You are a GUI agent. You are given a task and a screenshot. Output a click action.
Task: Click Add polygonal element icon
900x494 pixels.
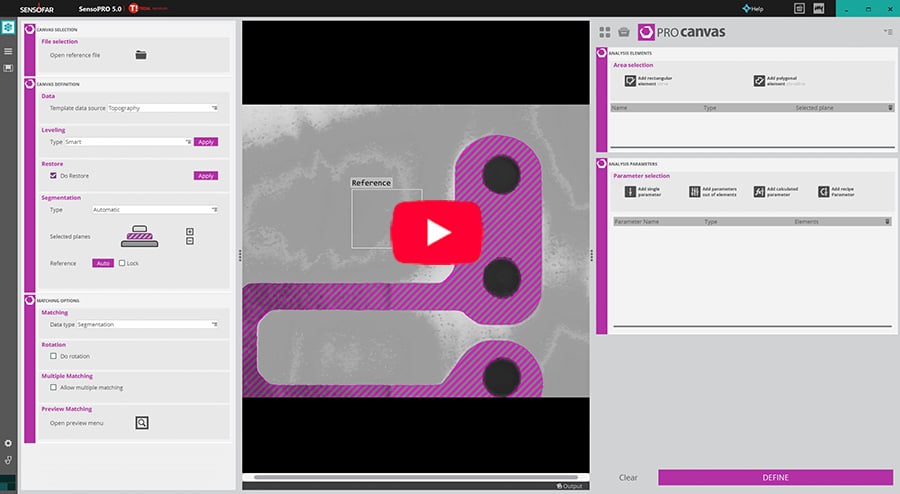pos(759,81)
